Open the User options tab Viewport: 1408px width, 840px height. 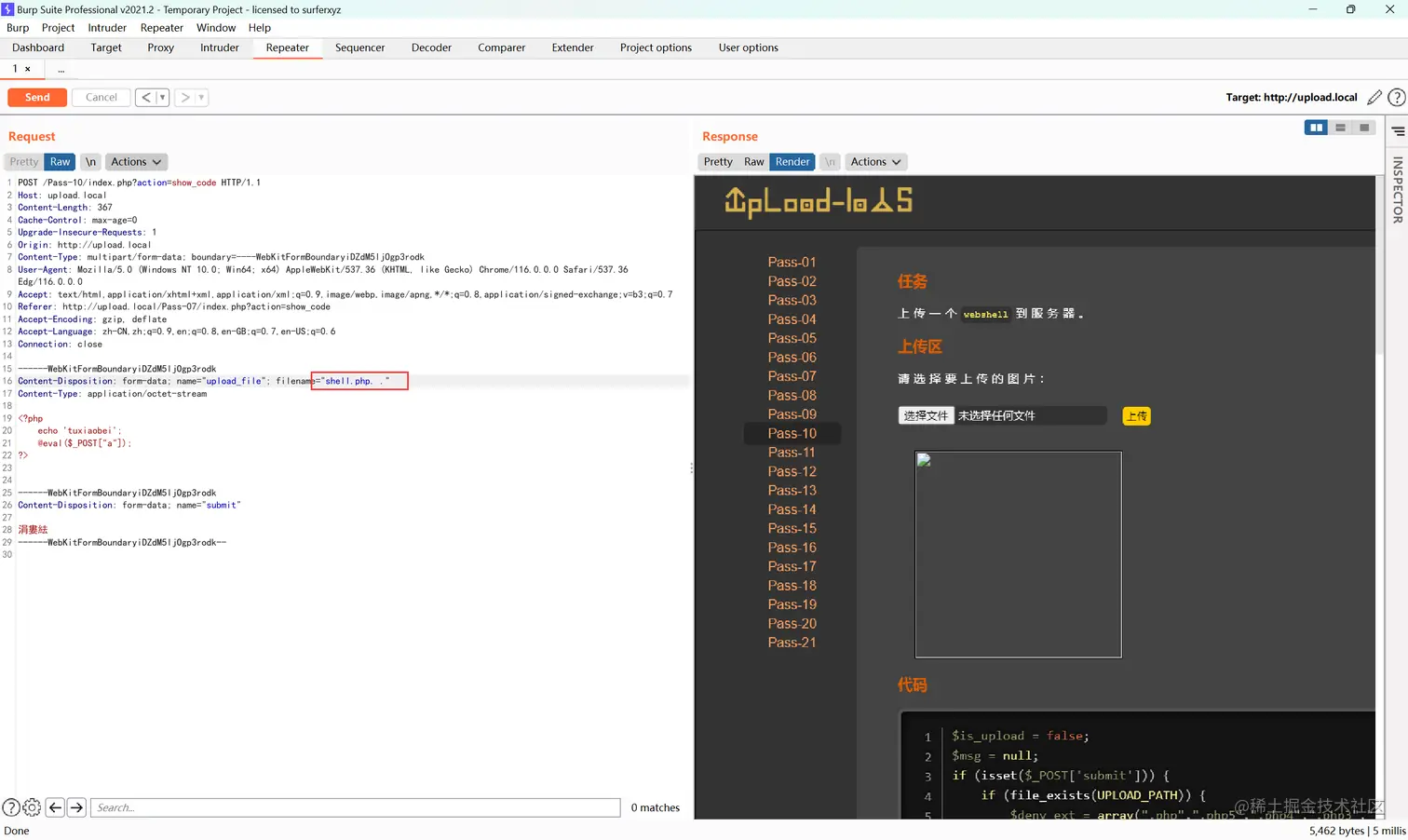click(x=748, y=47)
